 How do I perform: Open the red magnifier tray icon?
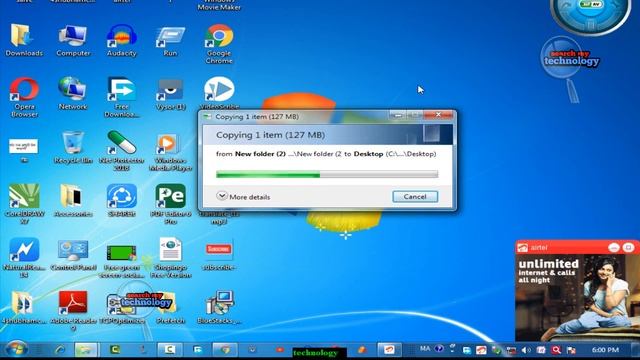pyautogui.click(x=556, y=350)
